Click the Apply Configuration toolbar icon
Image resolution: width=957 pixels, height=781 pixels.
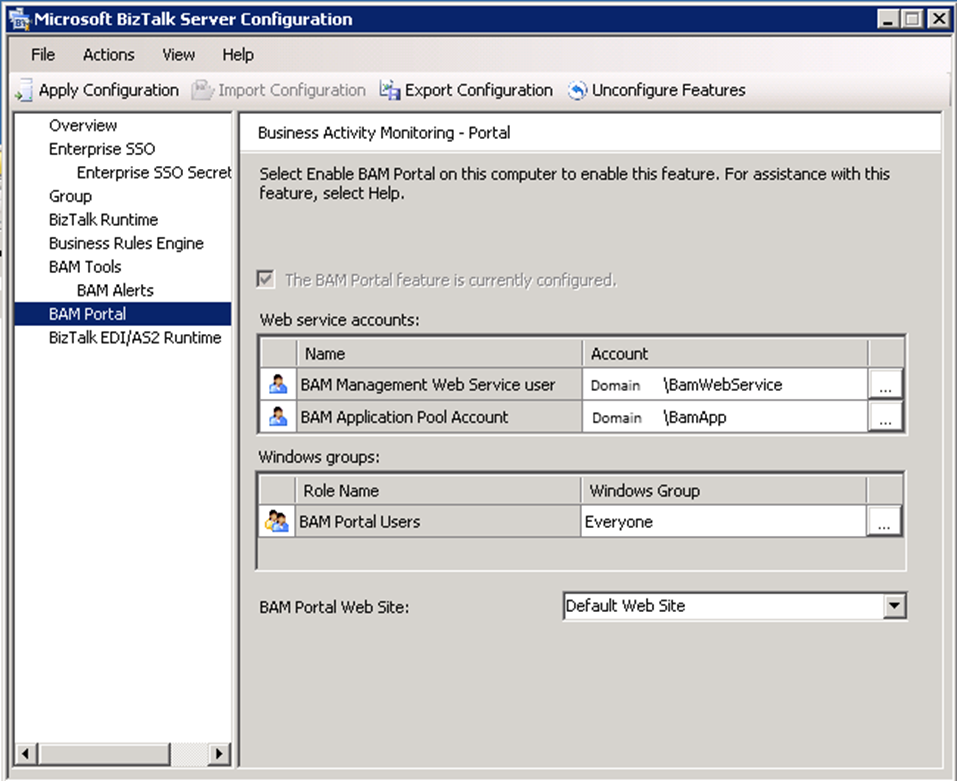(24, 91)
